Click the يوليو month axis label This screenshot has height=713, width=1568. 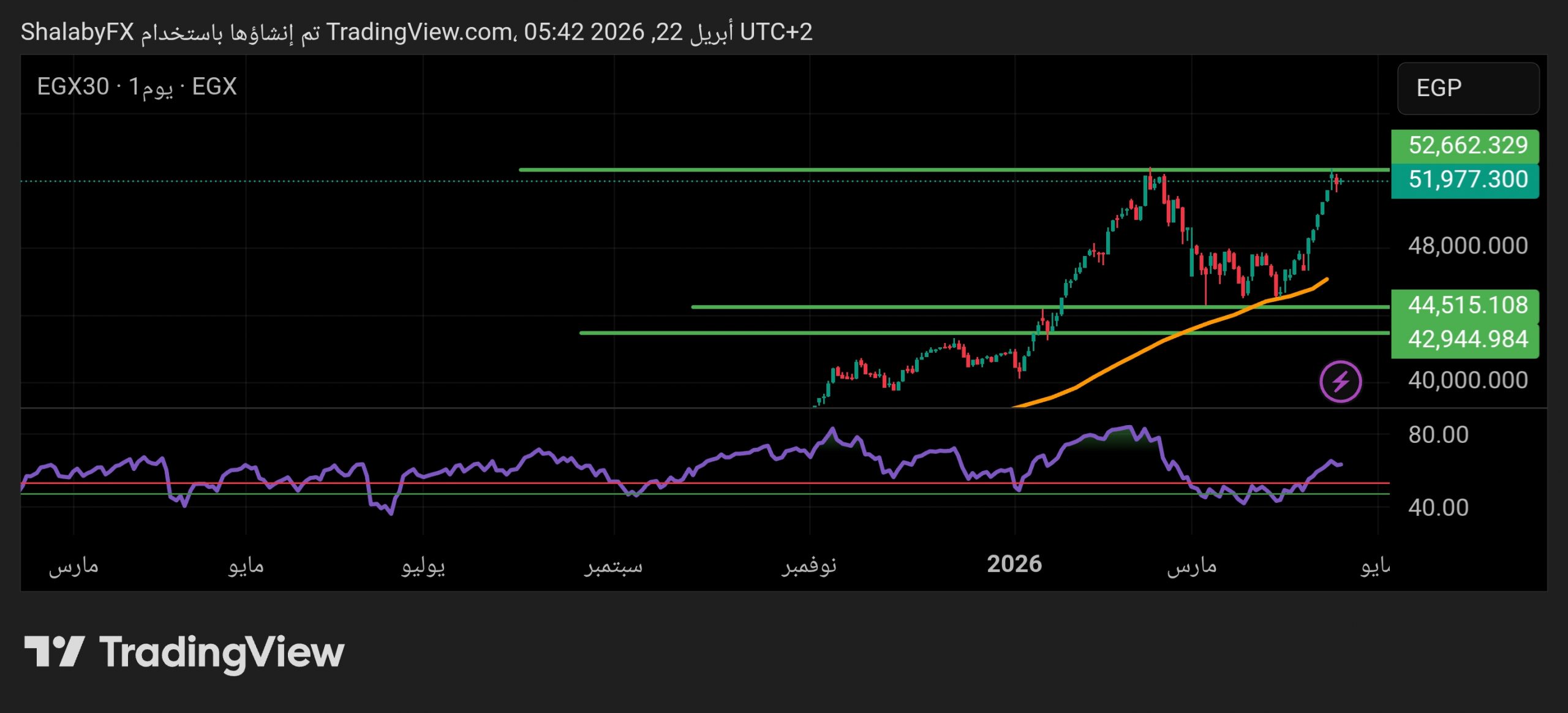coord(423,565)
